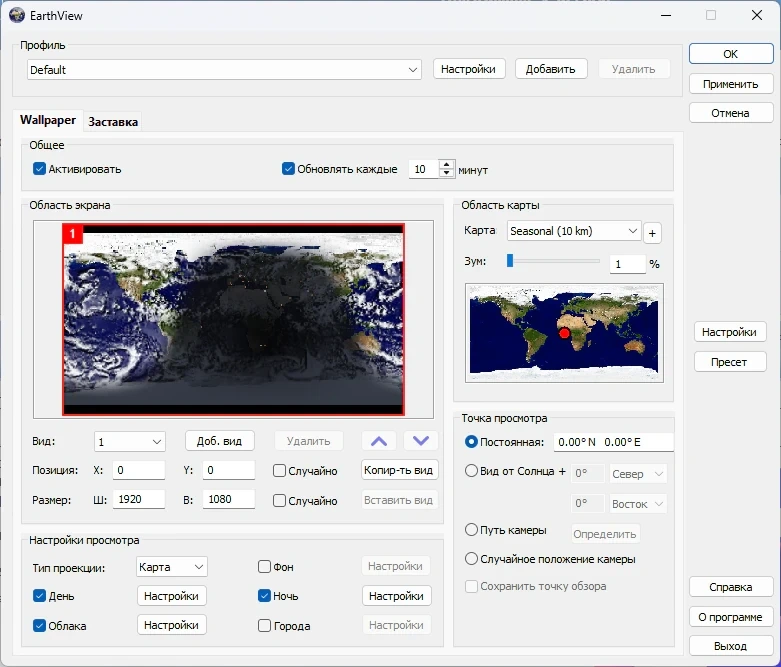Click the Пресет button
This screenshot has height=667, width=781.
click(x=729, y=362)
